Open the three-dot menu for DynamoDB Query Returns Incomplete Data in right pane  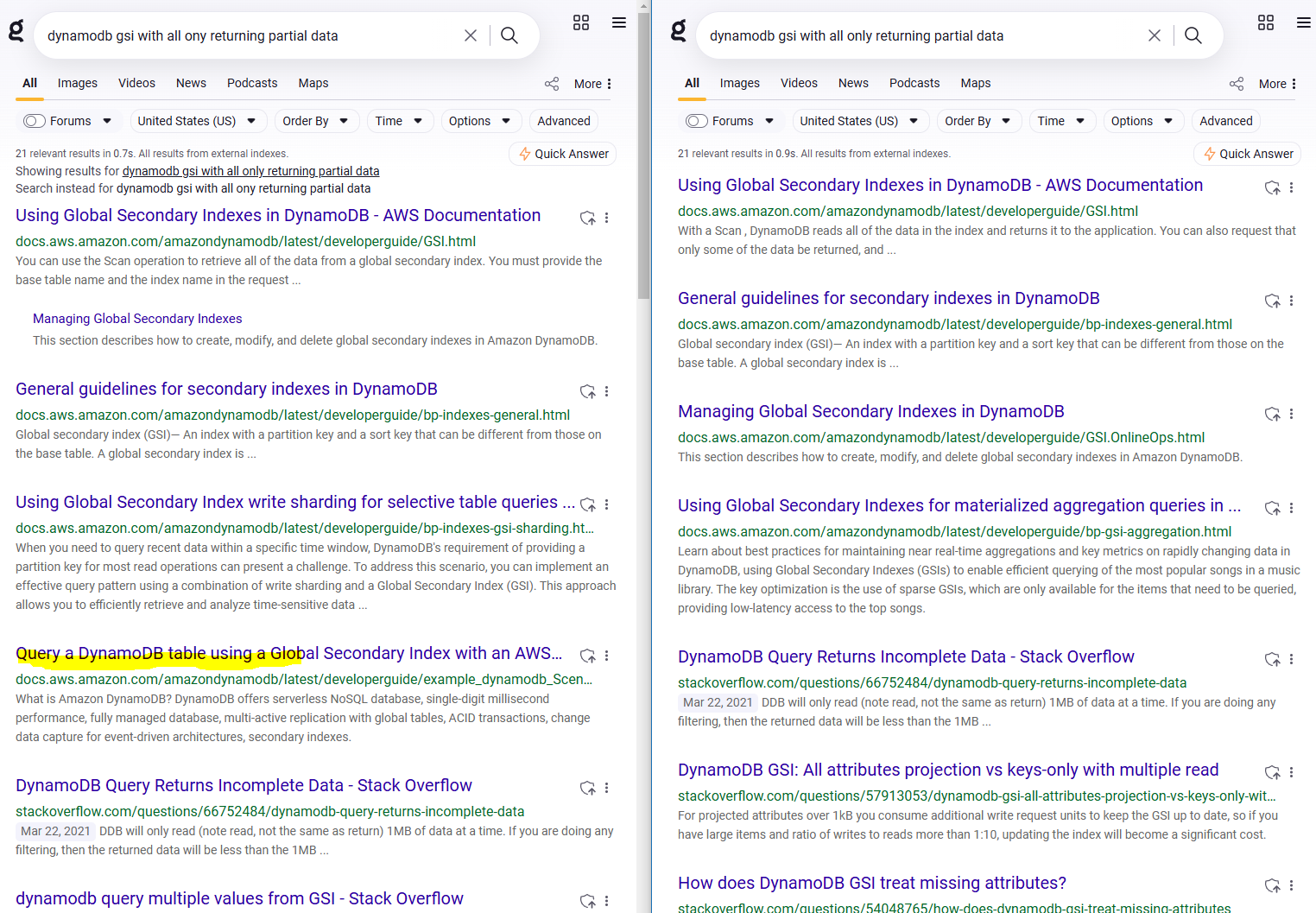(1291, 659)
